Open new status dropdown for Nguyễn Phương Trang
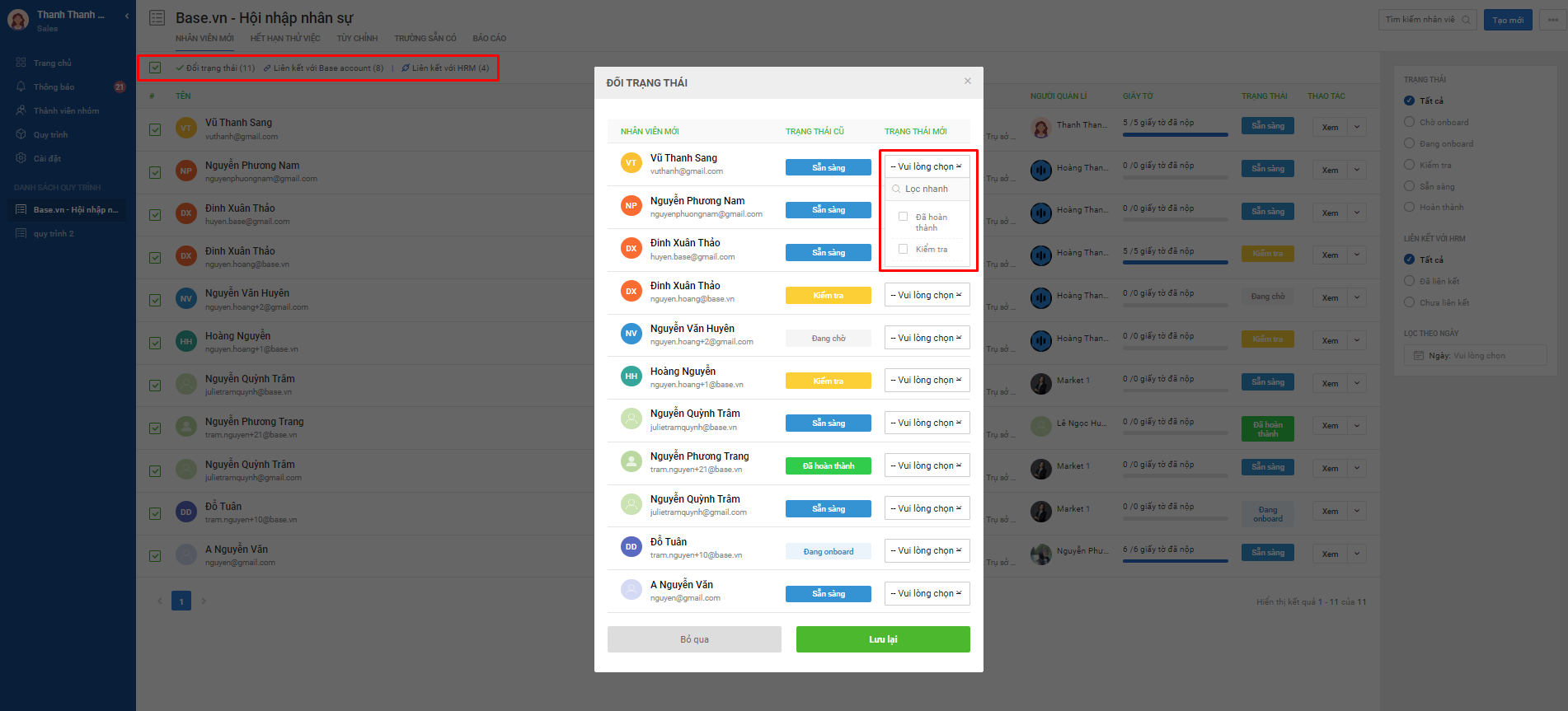 click(927, 465)
